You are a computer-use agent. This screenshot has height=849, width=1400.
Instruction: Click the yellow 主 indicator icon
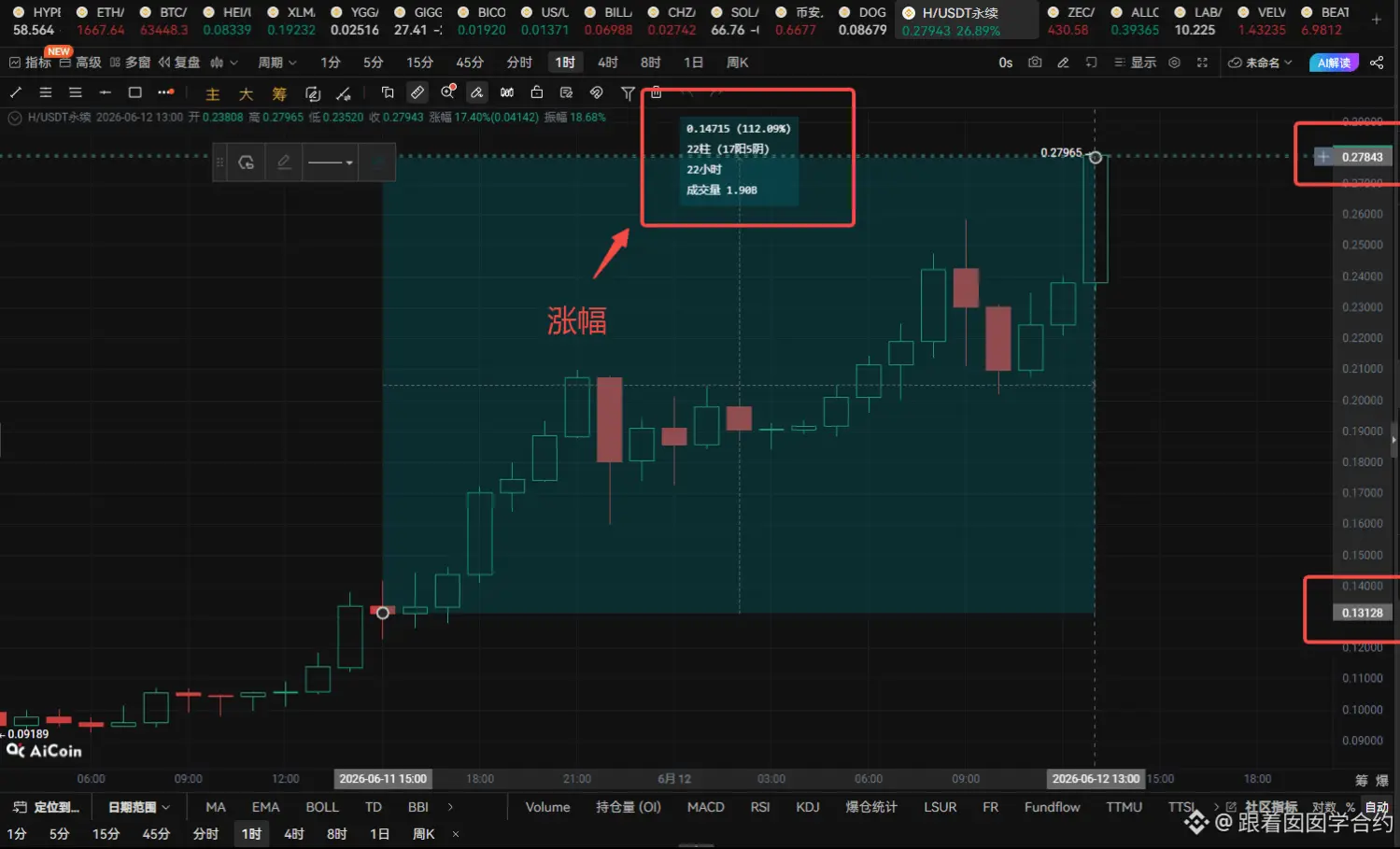pos(213,93)
